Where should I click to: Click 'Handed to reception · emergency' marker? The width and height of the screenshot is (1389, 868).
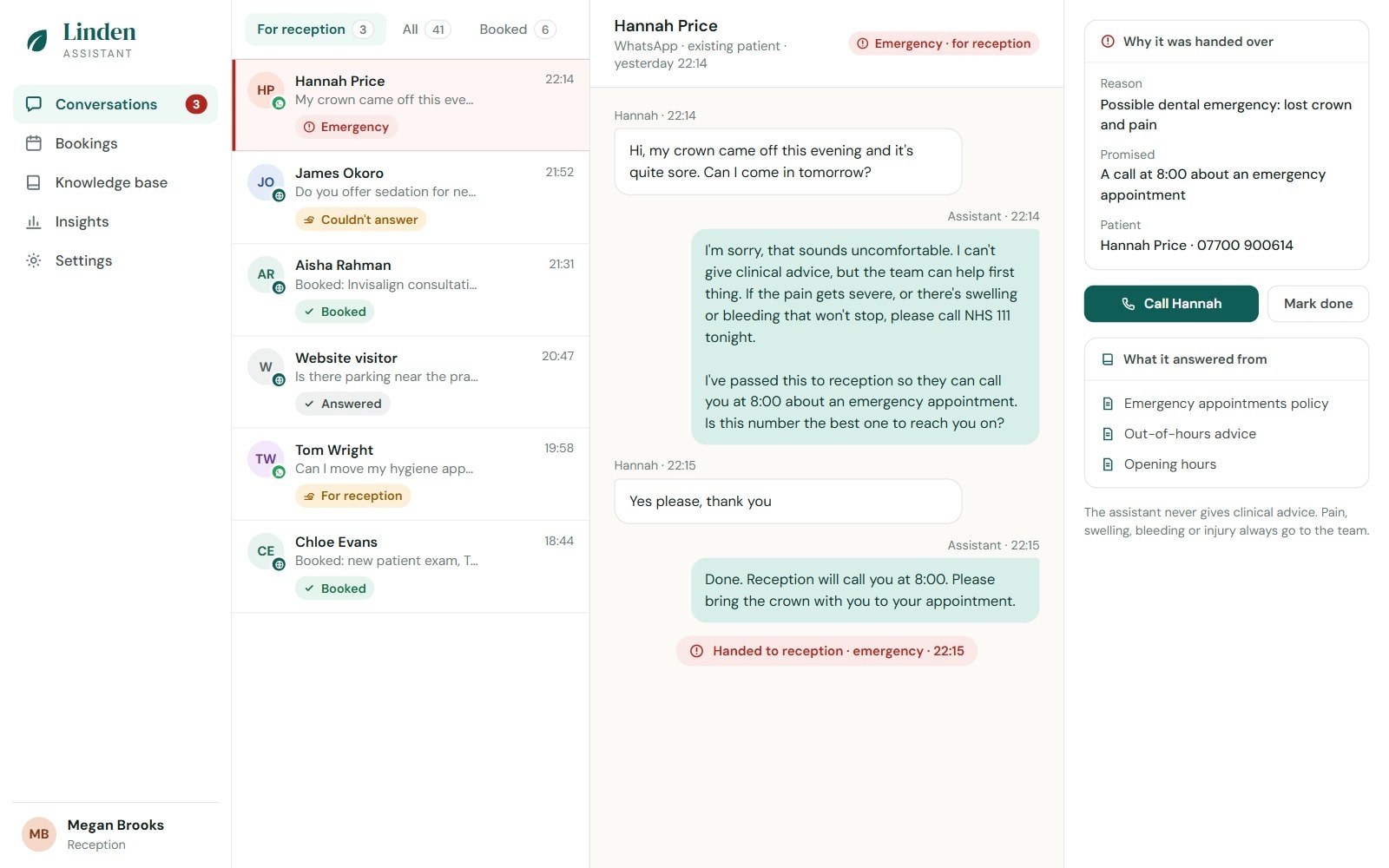coord(826,651)
